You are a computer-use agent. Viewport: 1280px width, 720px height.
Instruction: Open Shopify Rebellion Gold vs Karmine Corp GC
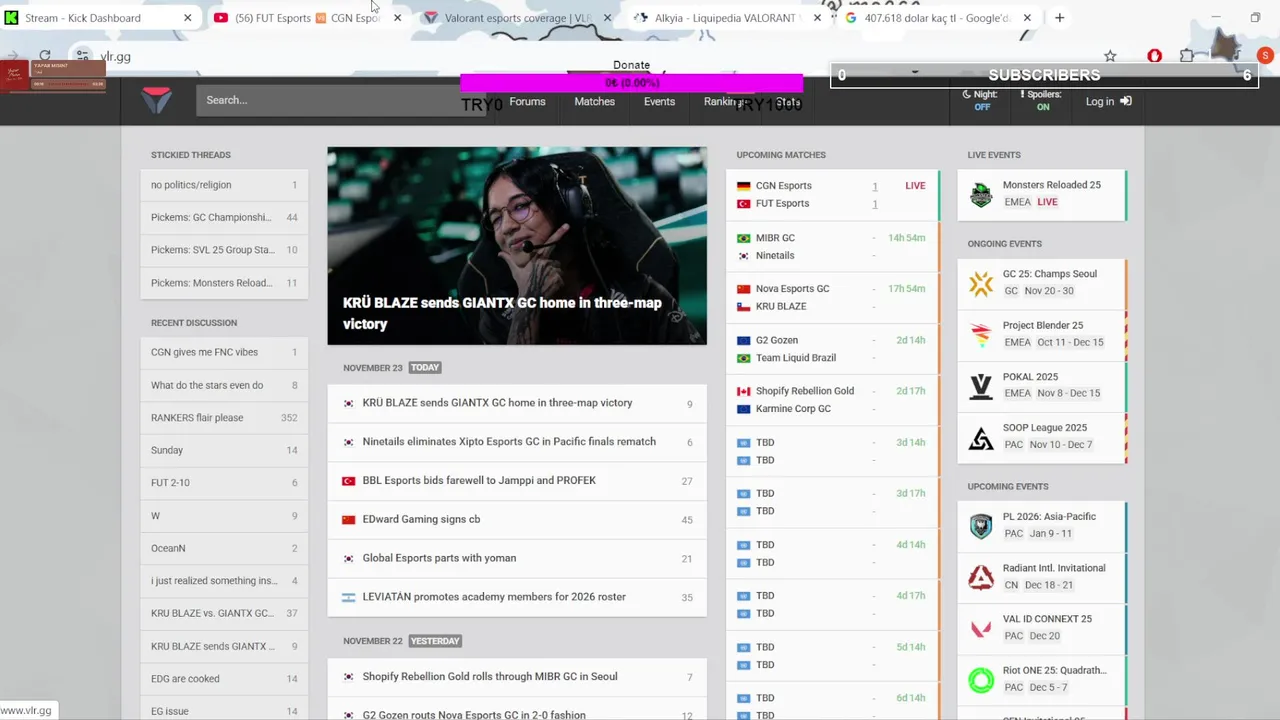(x=833, y=400)
